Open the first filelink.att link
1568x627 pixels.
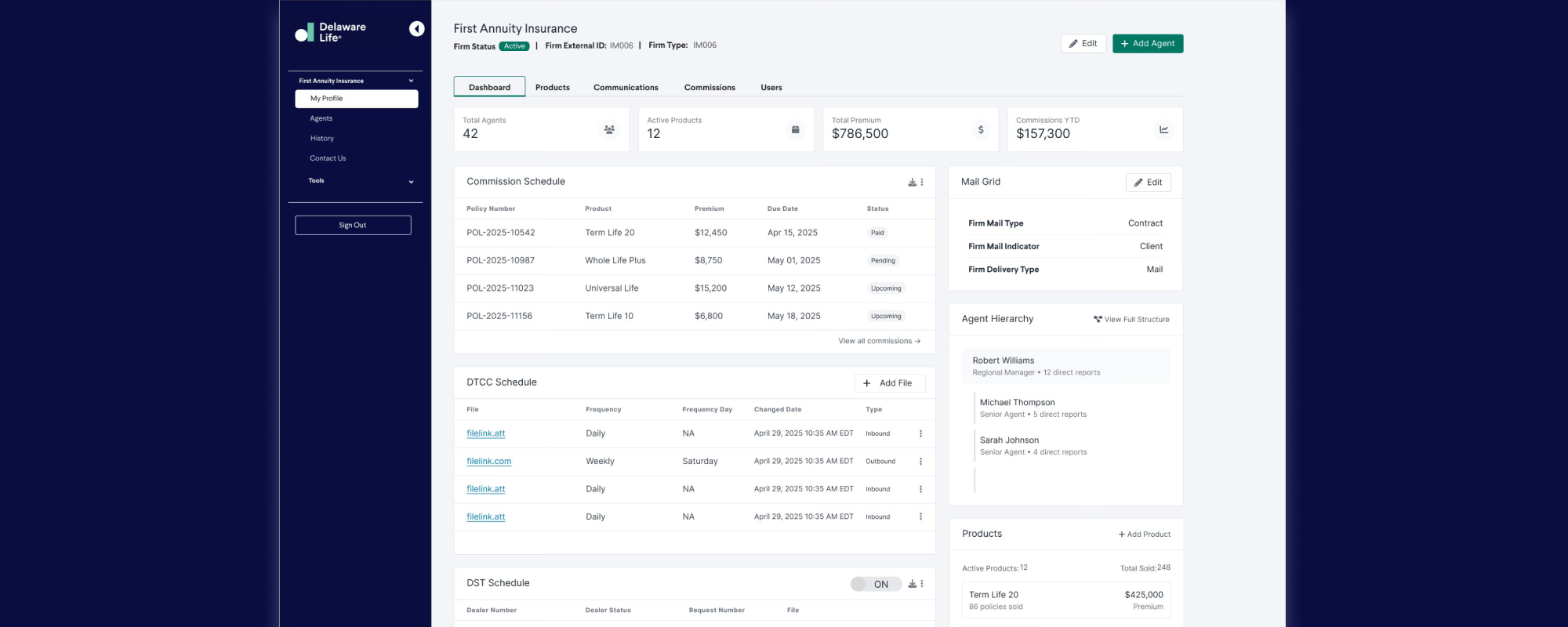(486, 433)
